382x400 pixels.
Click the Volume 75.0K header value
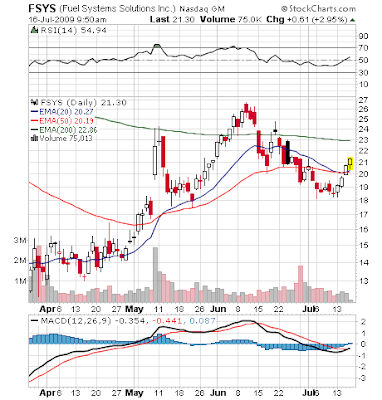231,19
